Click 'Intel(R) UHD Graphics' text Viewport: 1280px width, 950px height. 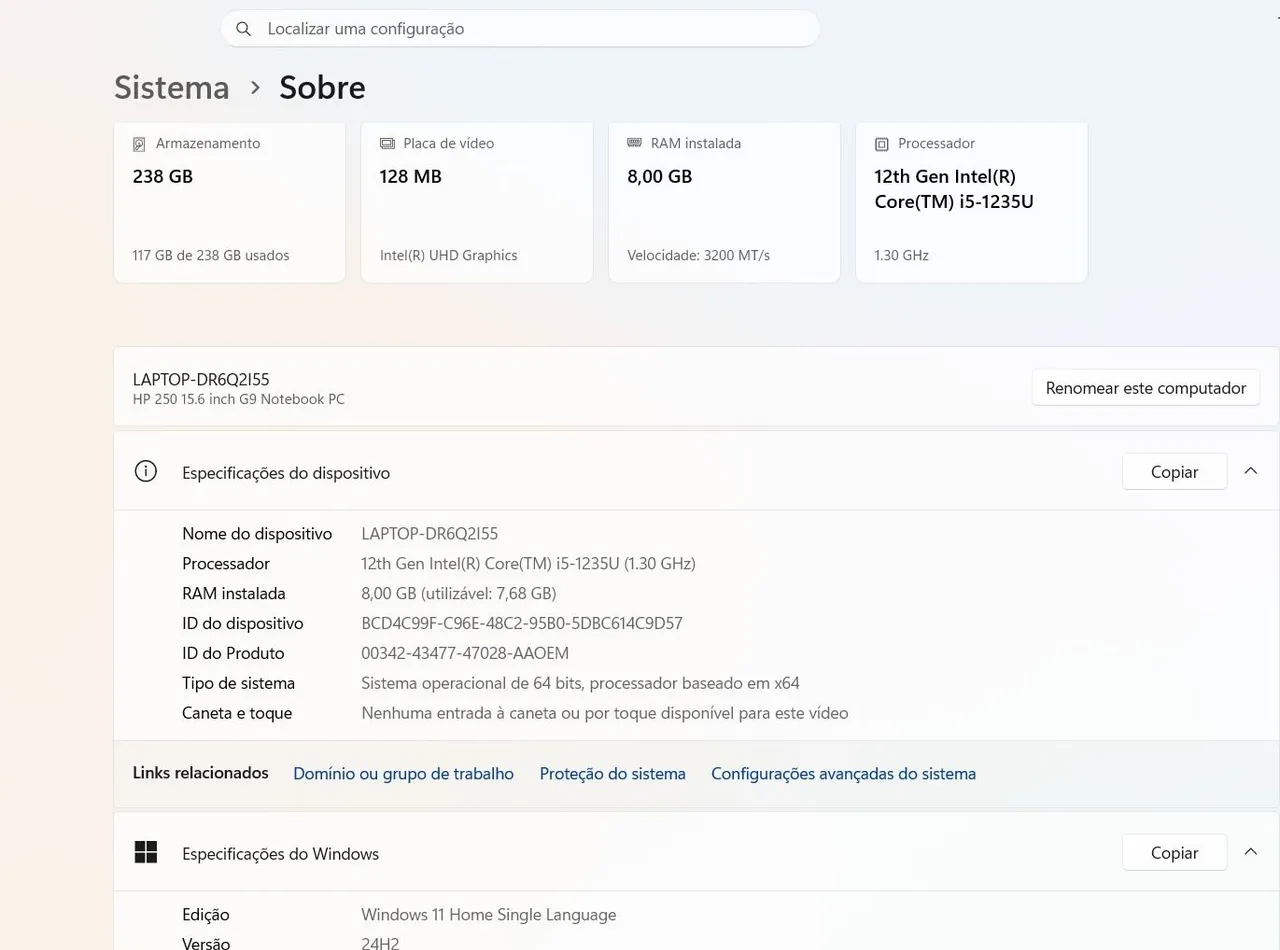pyautogui.click(x=449, y=256)
